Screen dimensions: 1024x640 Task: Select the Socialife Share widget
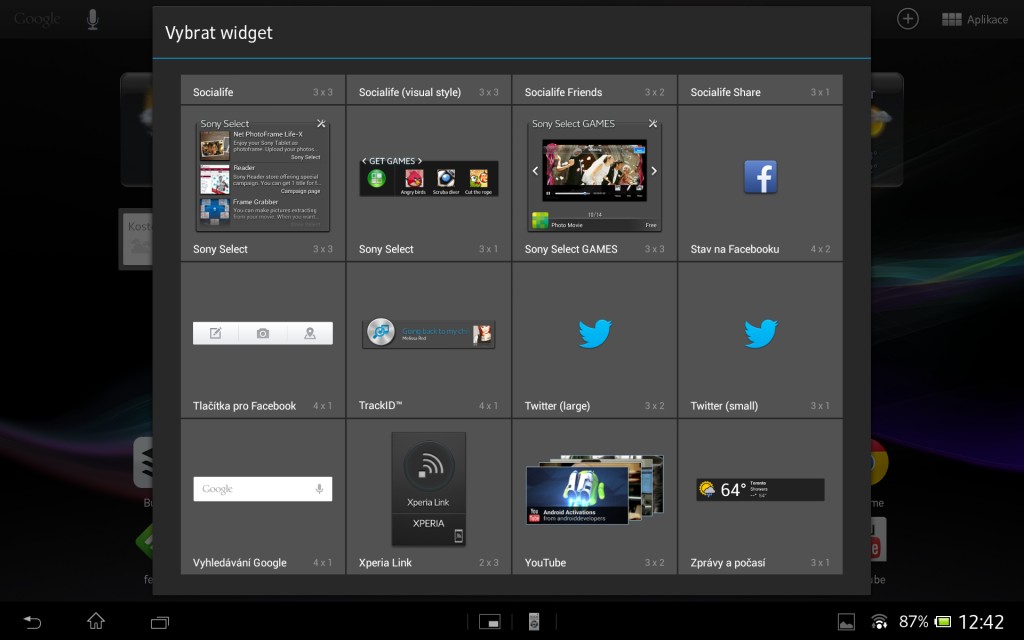coord(760,89)
